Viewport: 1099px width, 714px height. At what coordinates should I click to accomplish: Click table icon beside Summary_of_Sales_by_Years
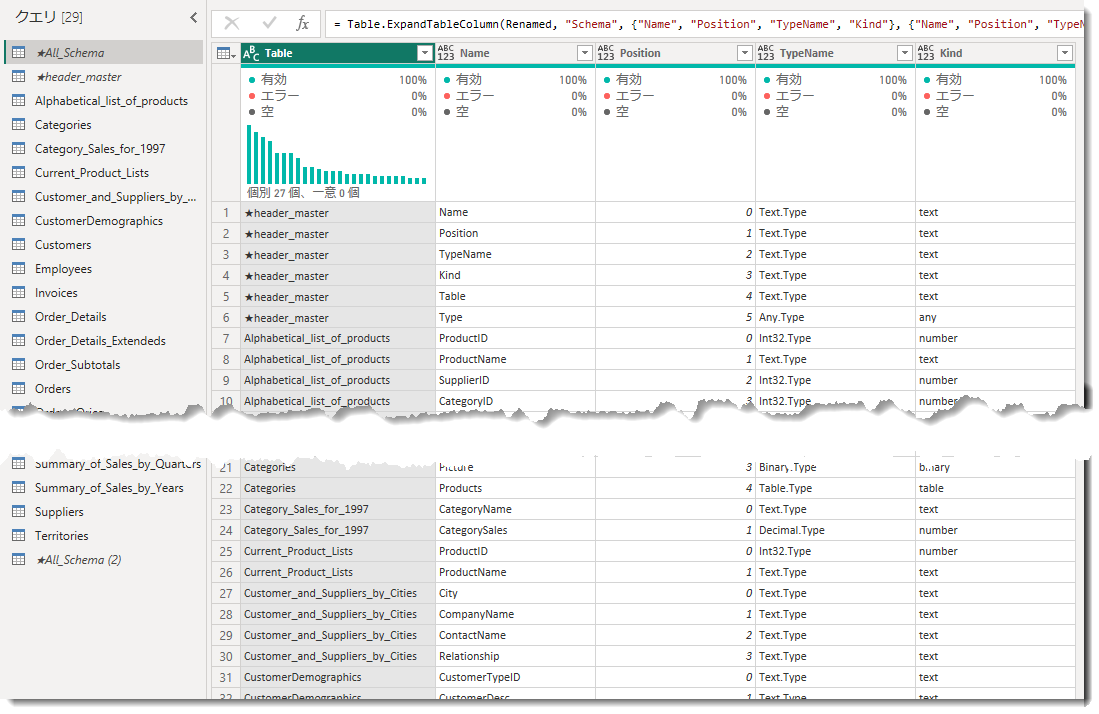19,488
